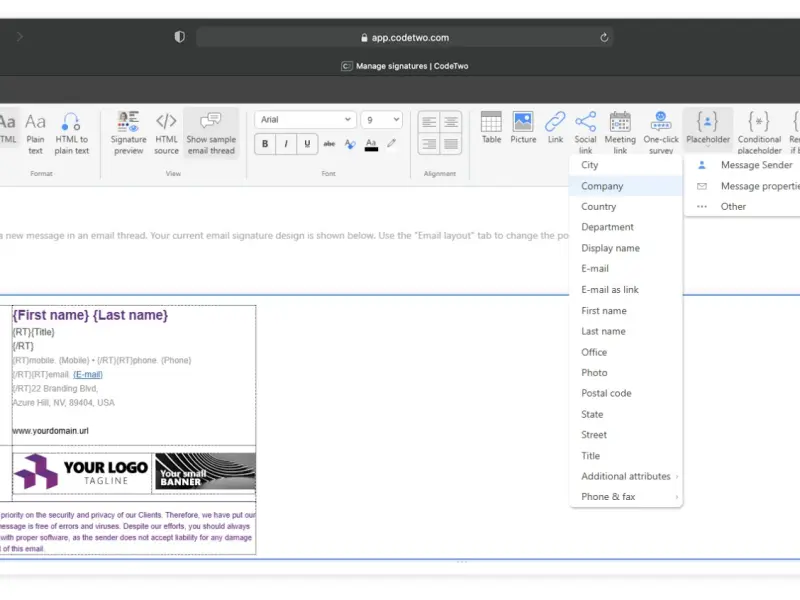The width and height of the screenshot is (800, 600).
Task: Select Company from placeholder list
Action: (x=602, y=186)
